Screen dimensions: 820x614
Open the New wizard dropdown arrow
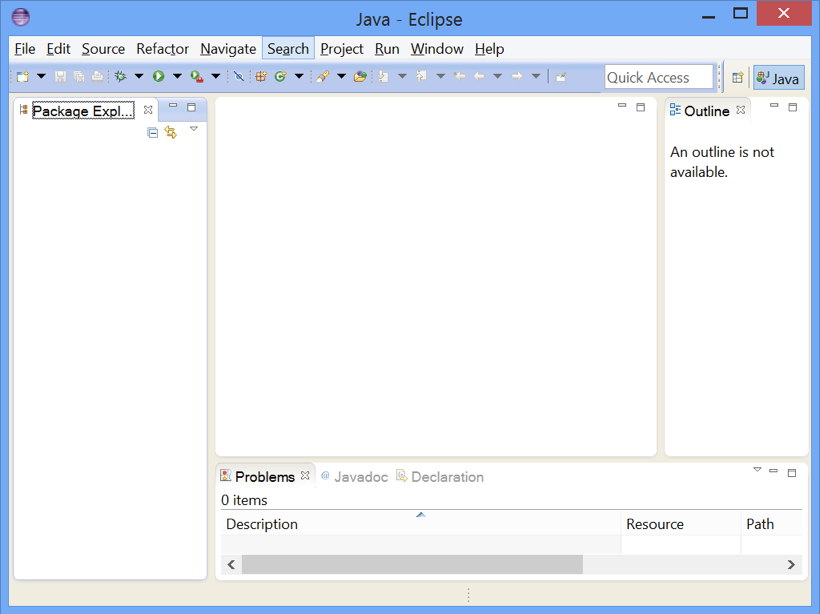click(x=41, y=76)
